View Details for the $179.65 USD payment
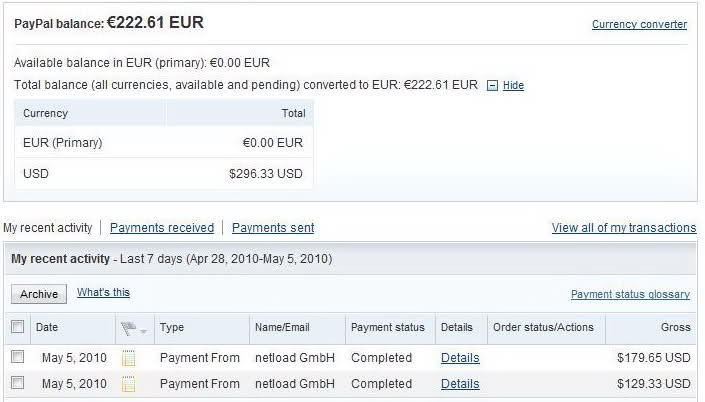Screen dimensions: 705x402 click(460, 358)
